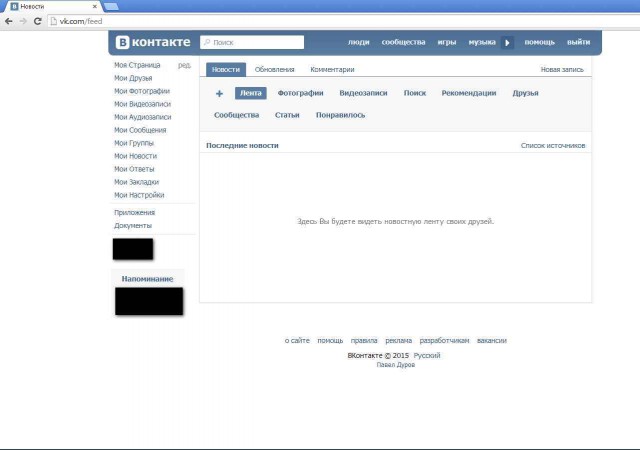Open Мои Новости in sidebar

[x=135, y=156]
